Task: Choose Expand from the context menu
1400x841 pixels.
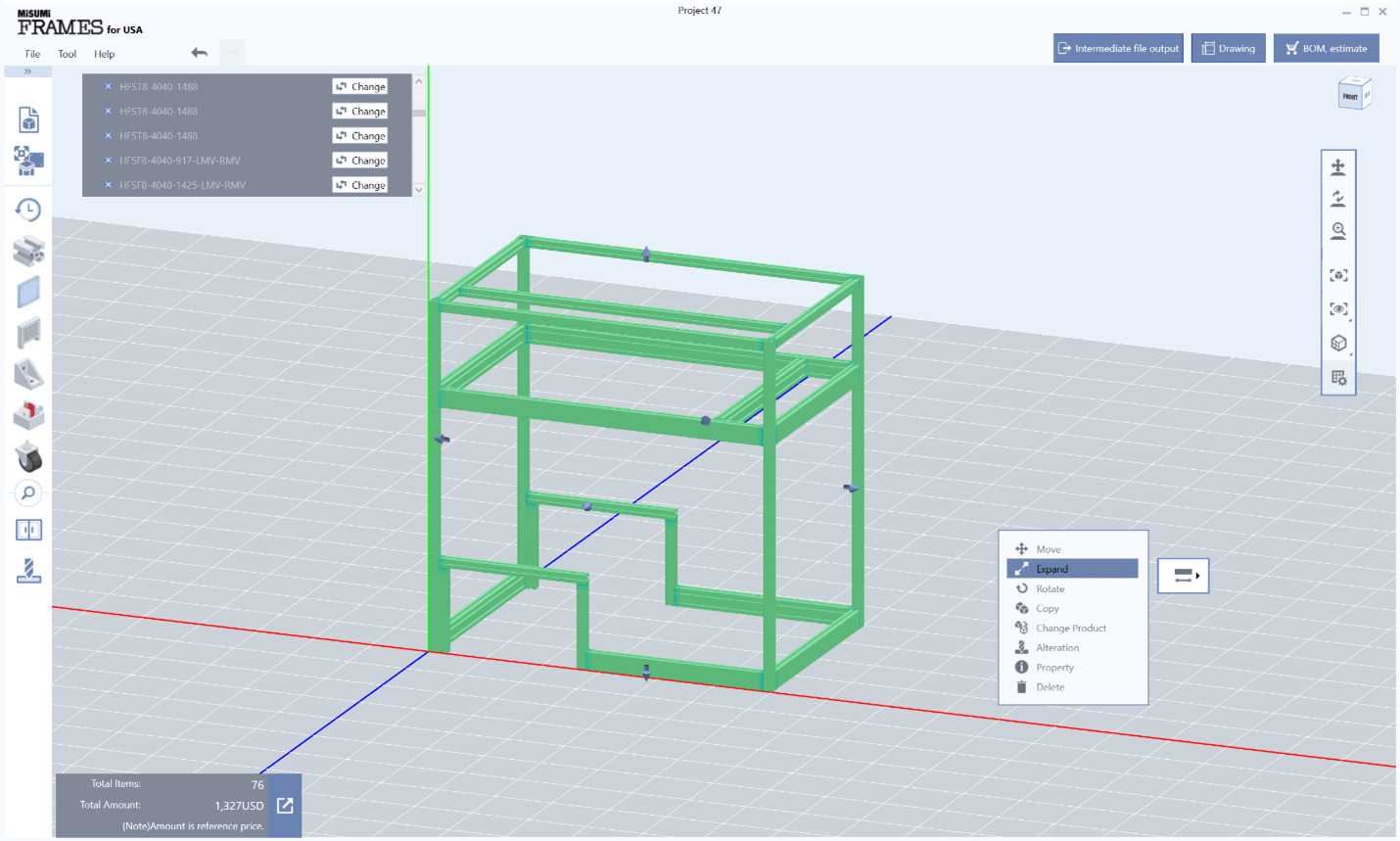Action: [x=1072, y=569]
